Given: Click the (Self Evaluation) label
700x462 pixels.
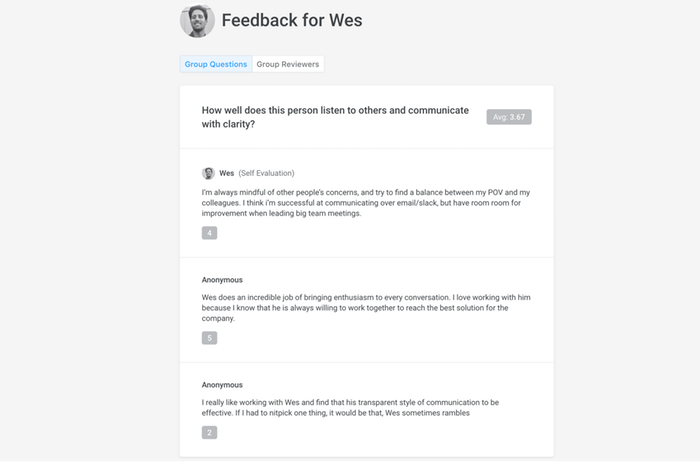Looking at the screenshot, I should point(267,173).
